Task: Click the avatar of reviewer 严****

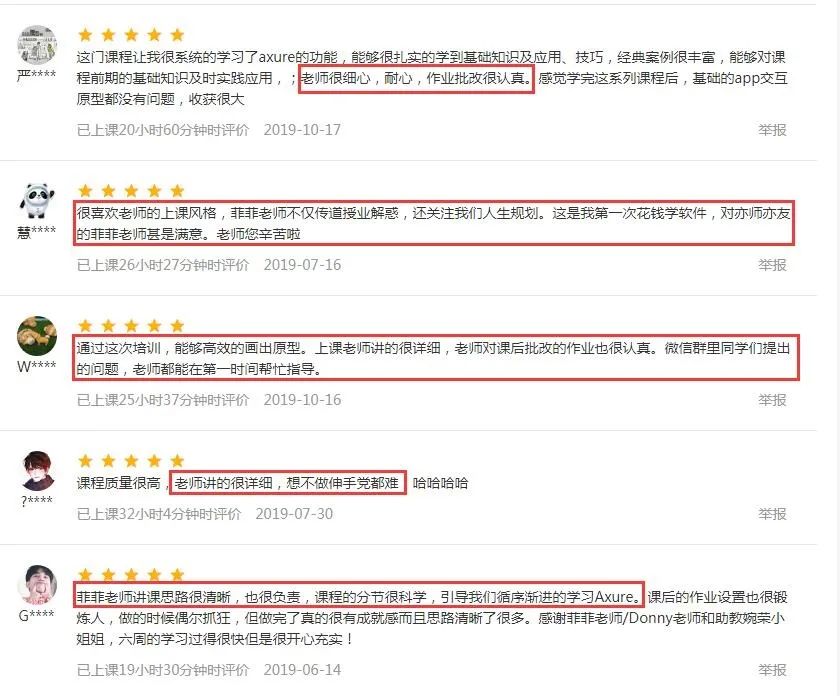Action: click(x=37, y=44)
